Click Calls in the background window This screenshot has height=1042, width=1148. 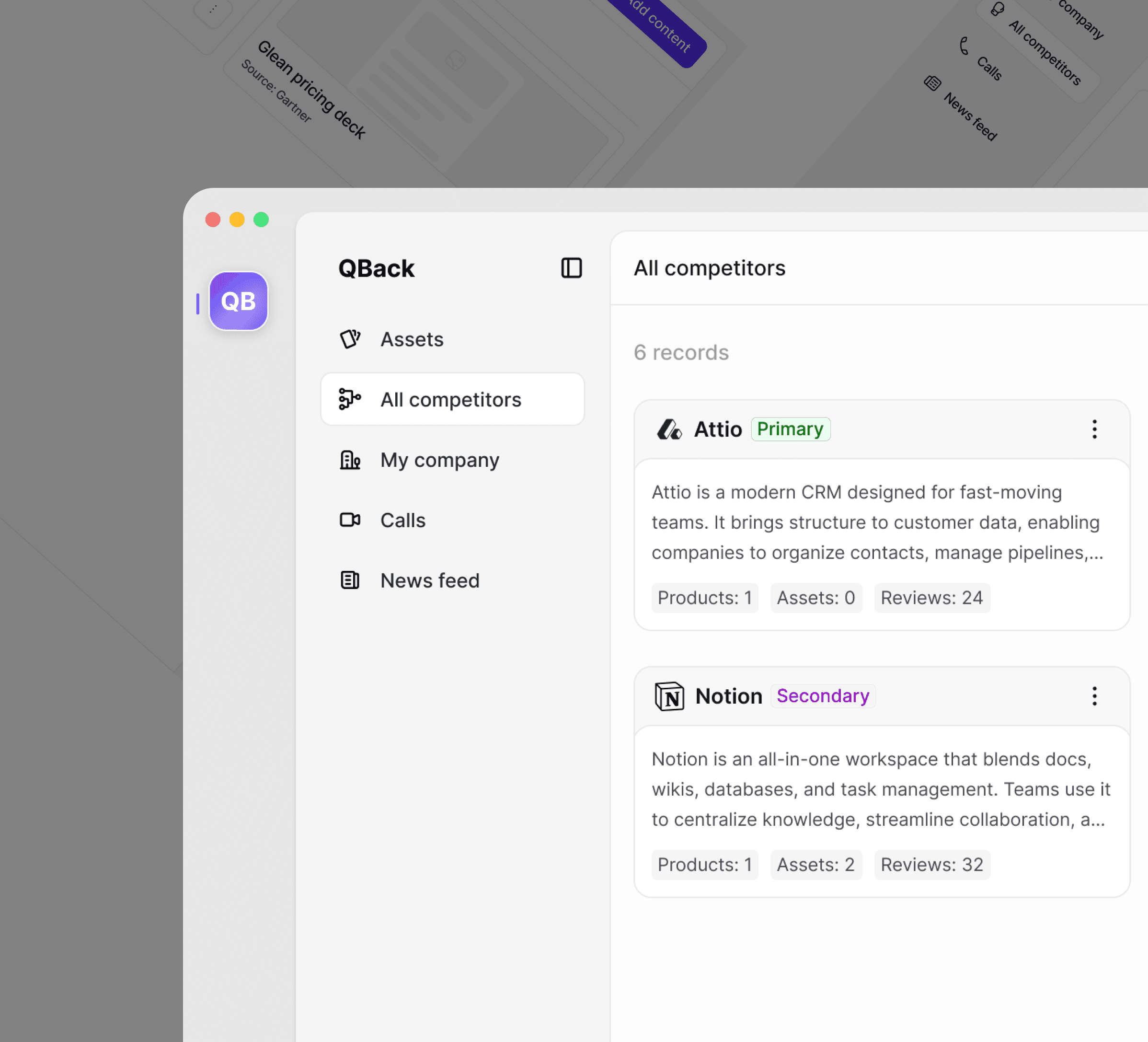pyautogui.click(x=989, y=69)
